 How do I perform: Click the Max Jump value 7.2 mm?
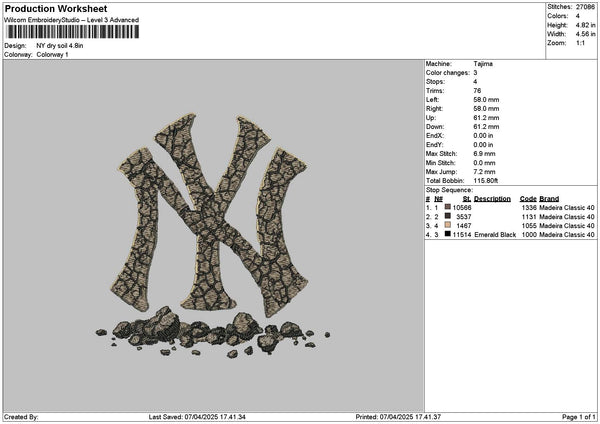484,172
